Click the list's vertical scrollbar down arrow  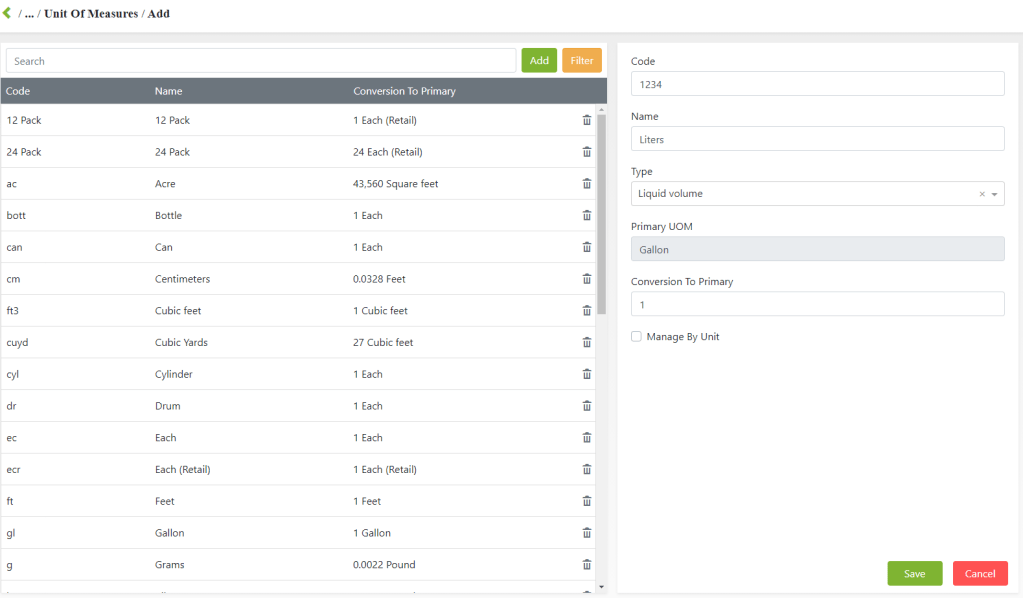pyautogui.click(x=601, y=586)
